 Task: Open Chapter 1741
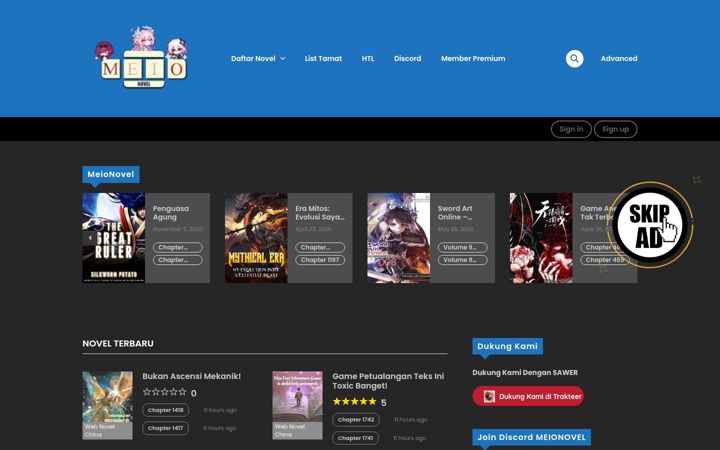pos(355,438)
